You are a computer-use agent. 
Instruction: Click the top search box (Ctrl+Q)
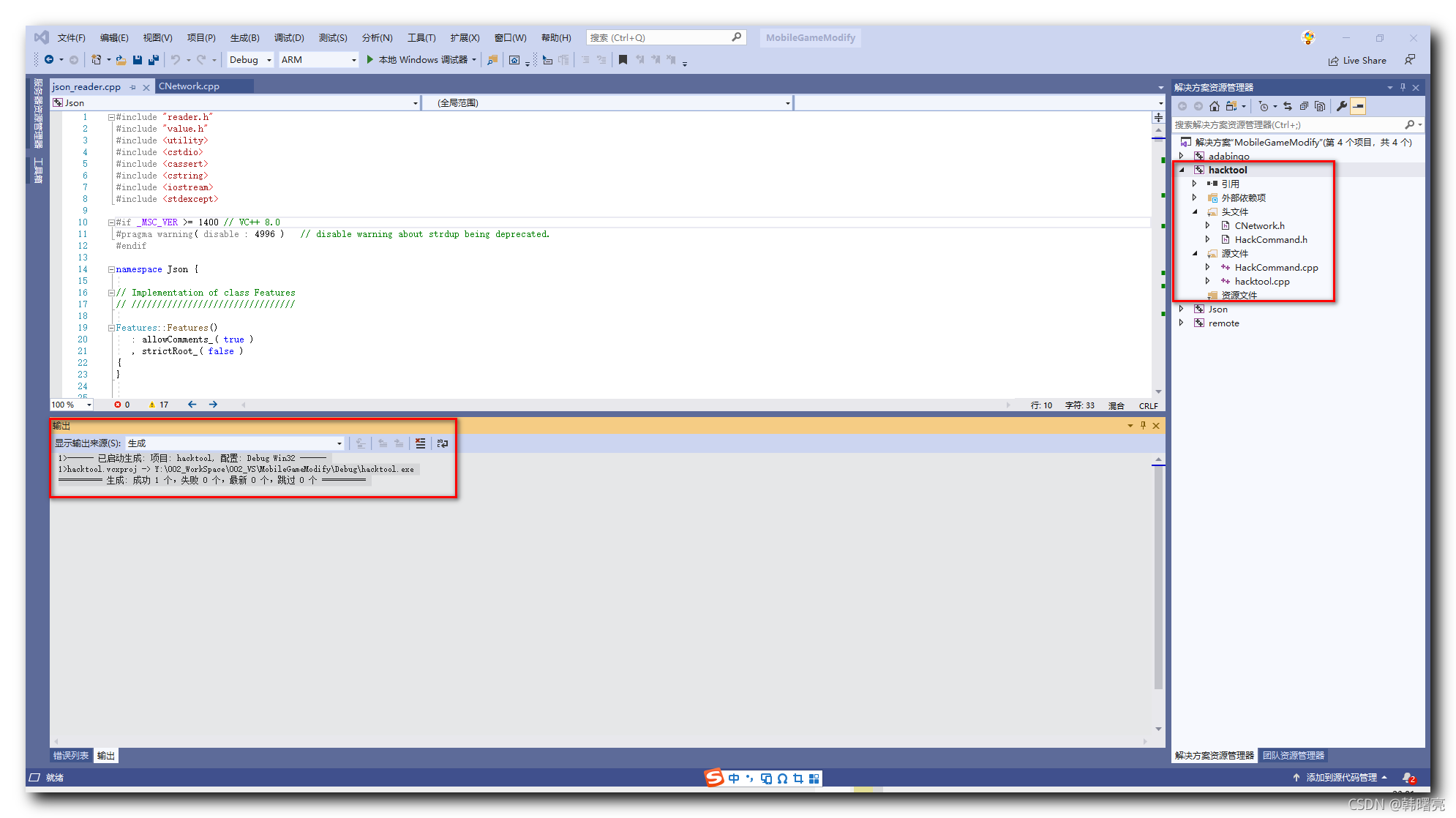click(x=658, y=38)
